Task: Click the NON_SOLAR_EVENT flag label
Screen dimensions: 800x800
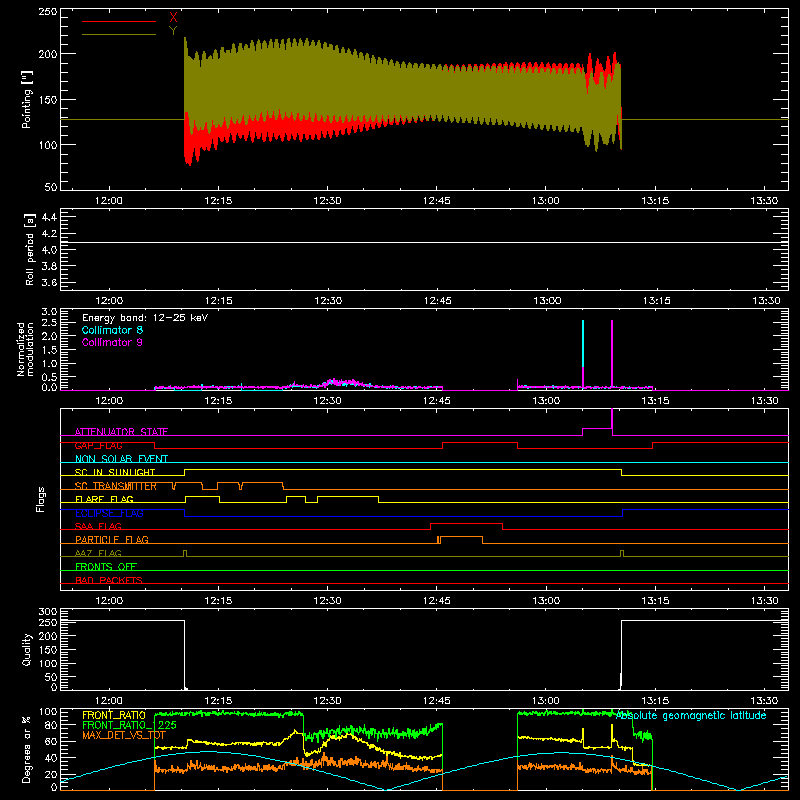Action: coord(121,459)
